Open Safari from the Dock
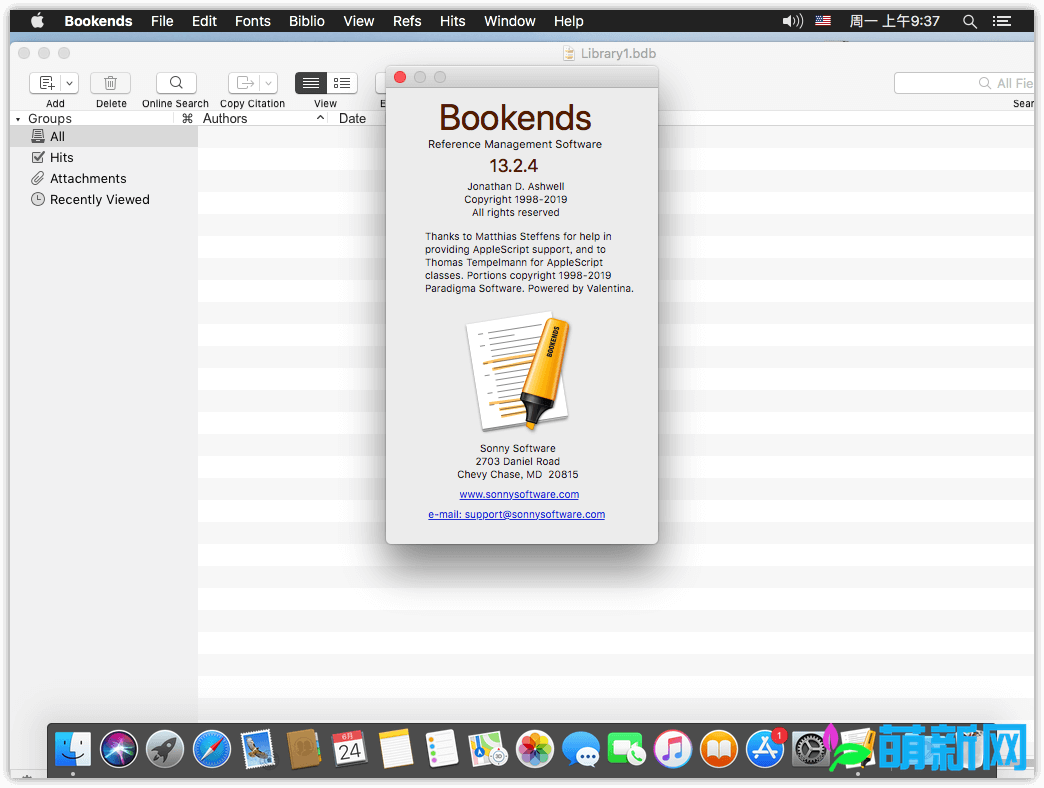Image resolution: width=1044 pixels, height=788 pixels. (211, 749)
